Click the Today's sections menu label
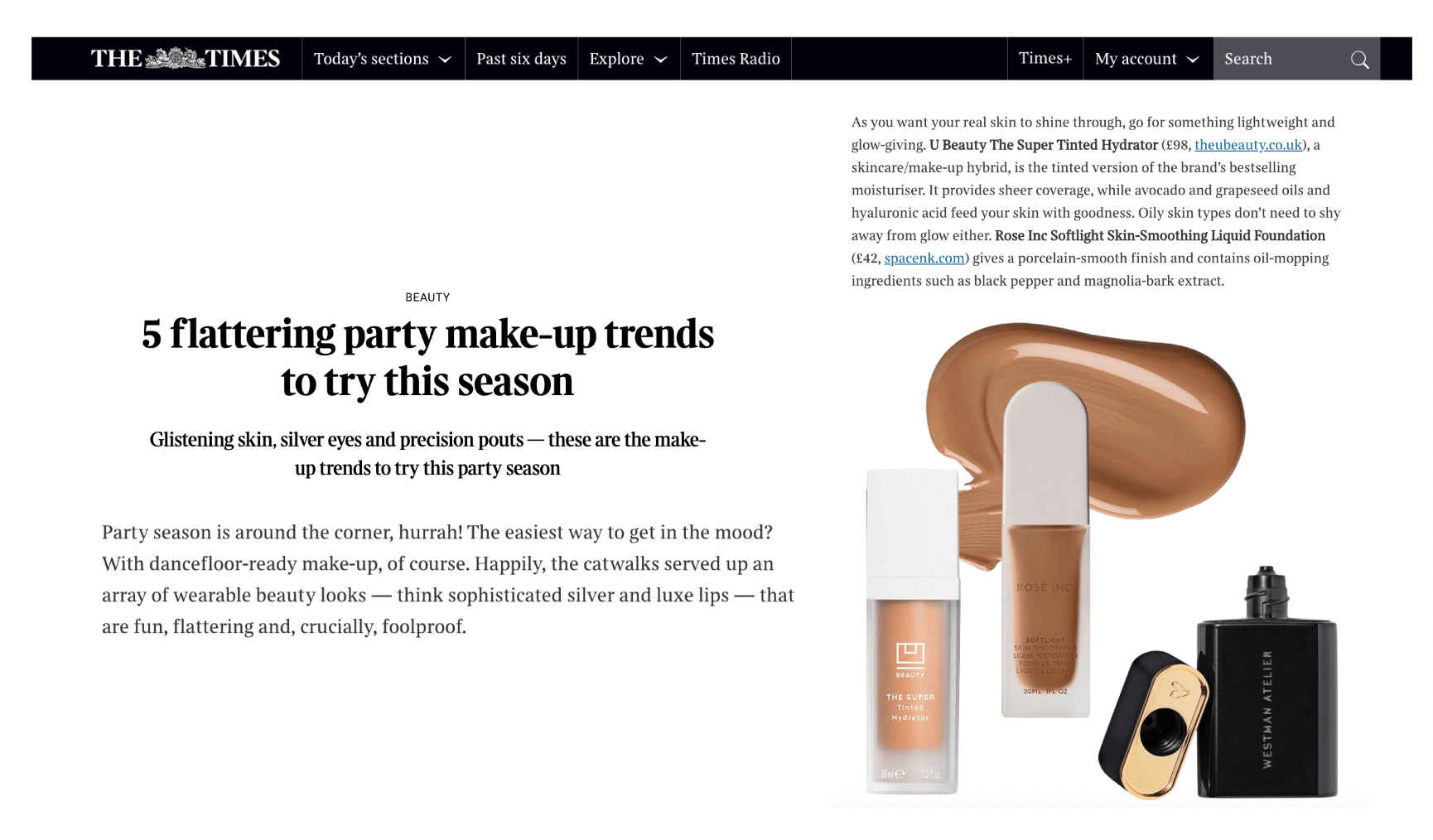 371,59
